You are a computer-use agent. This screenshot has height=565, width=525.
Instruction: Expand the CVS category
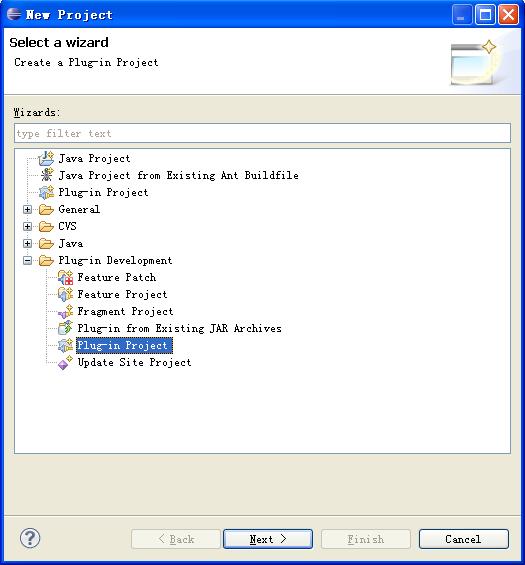pos(27,226)
